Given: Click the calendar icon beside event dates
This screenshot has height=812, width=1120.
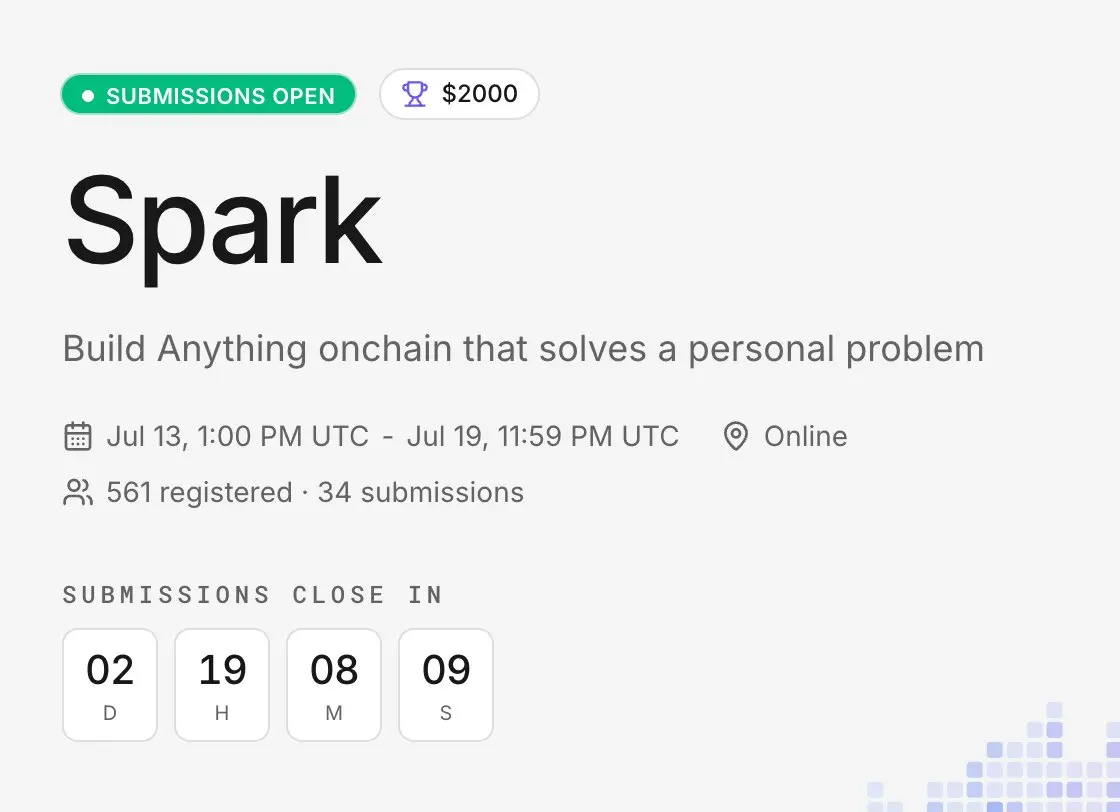Looking at the screenshot, I should point(78,436).
